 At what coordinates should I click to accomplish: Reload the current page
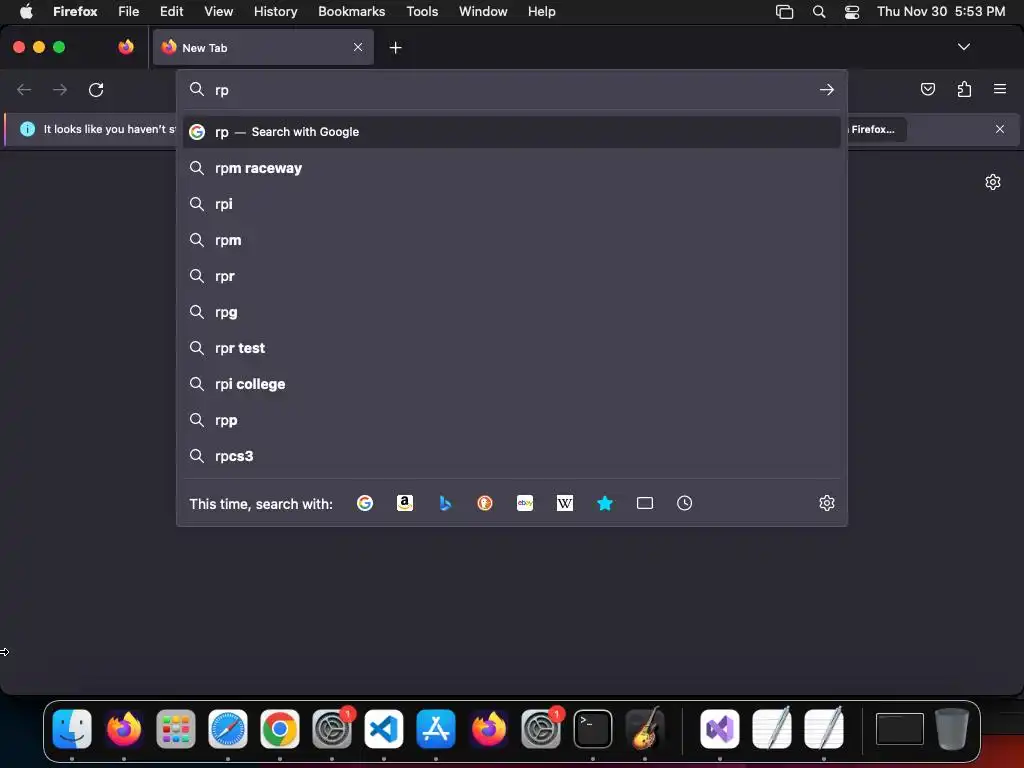96,89
